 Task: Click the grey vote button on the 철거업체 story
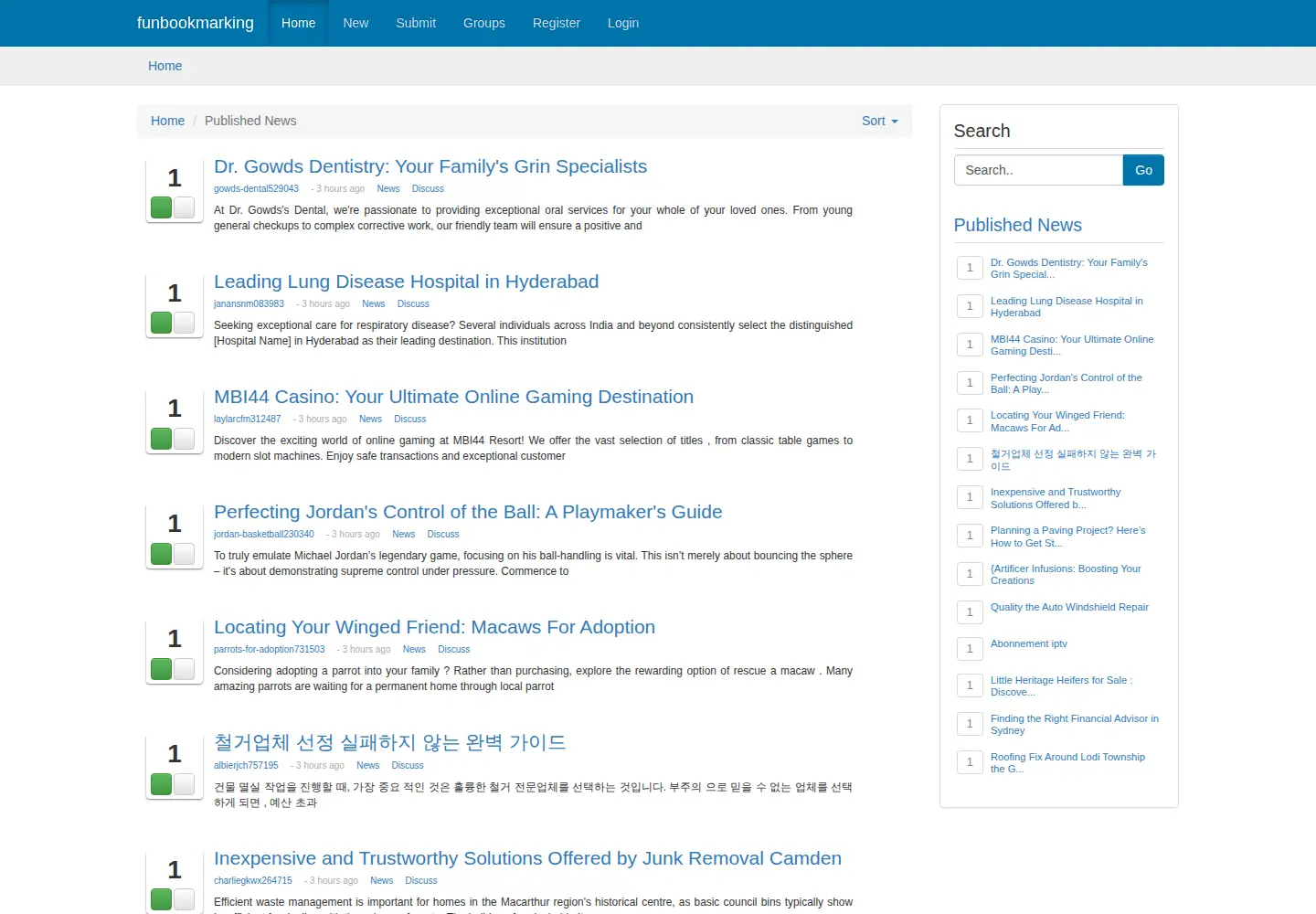pyautogui.click(x=184, y=784)
